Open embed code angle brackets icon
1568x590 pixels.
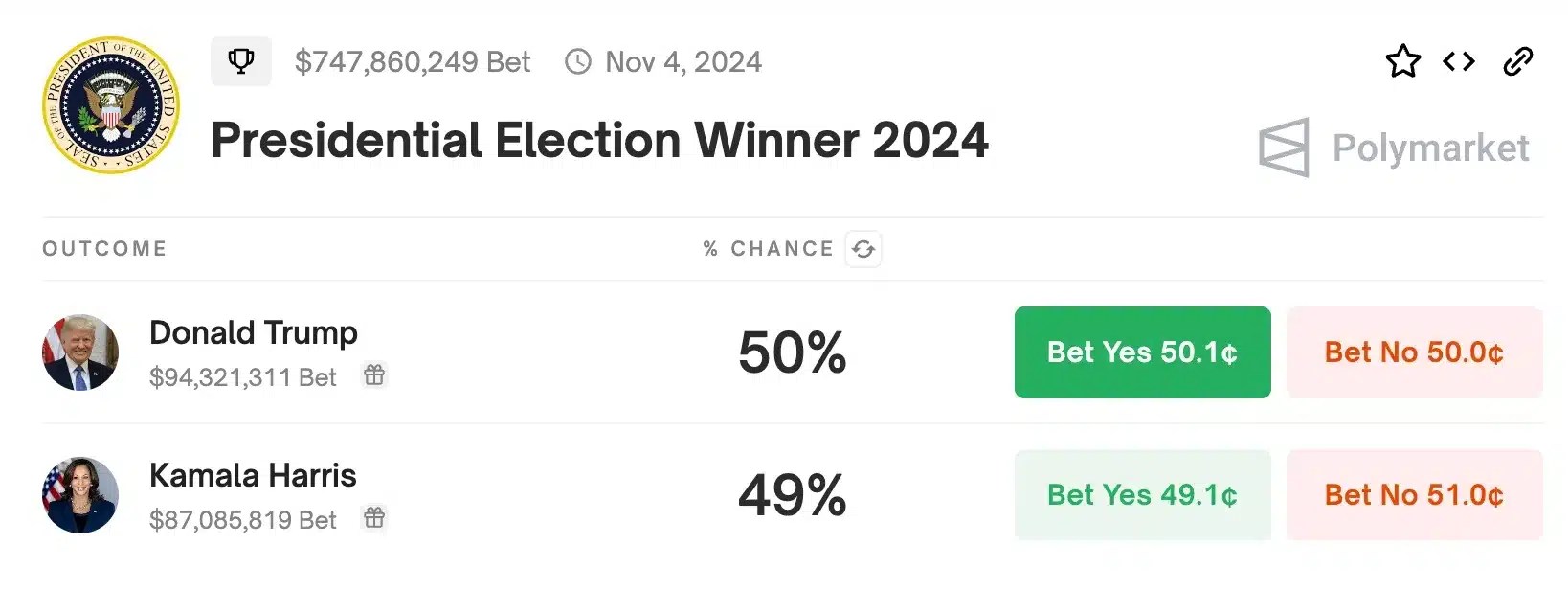point(1459,61)
